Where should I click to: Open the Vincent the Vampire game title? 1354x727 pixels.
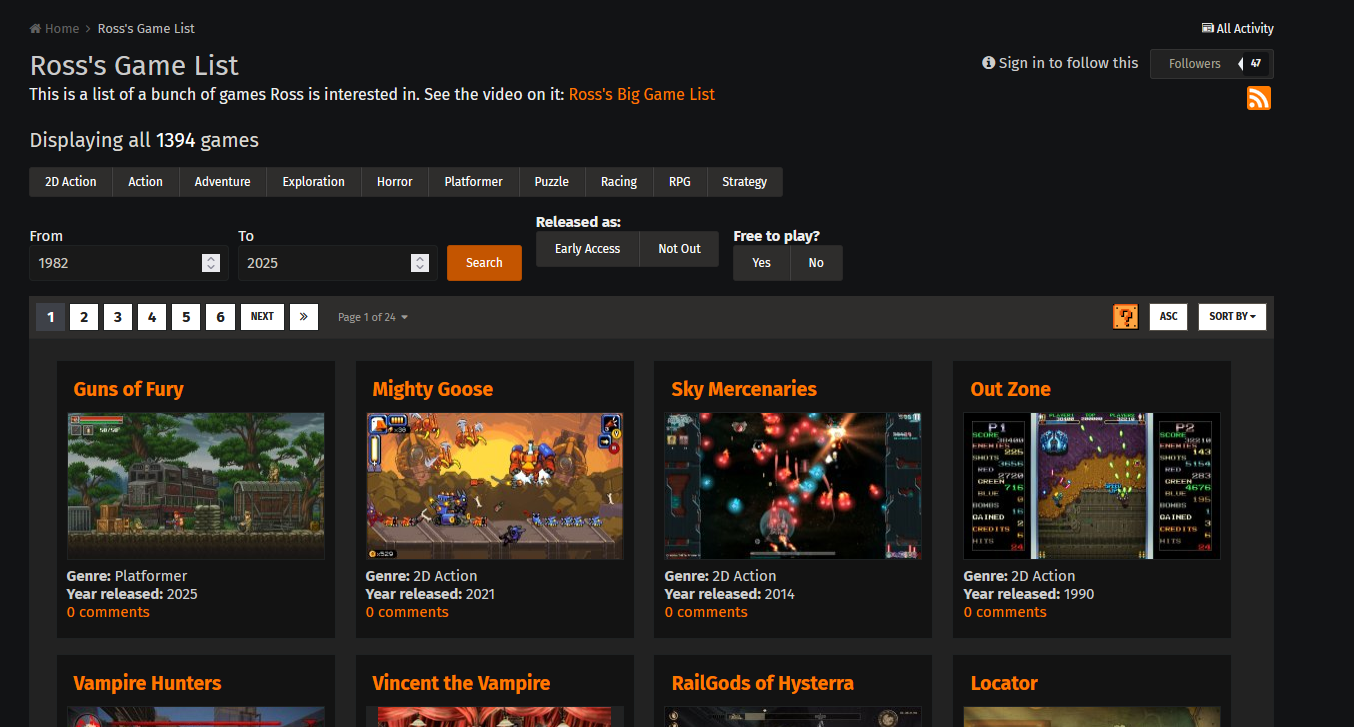tap(461, 683)
